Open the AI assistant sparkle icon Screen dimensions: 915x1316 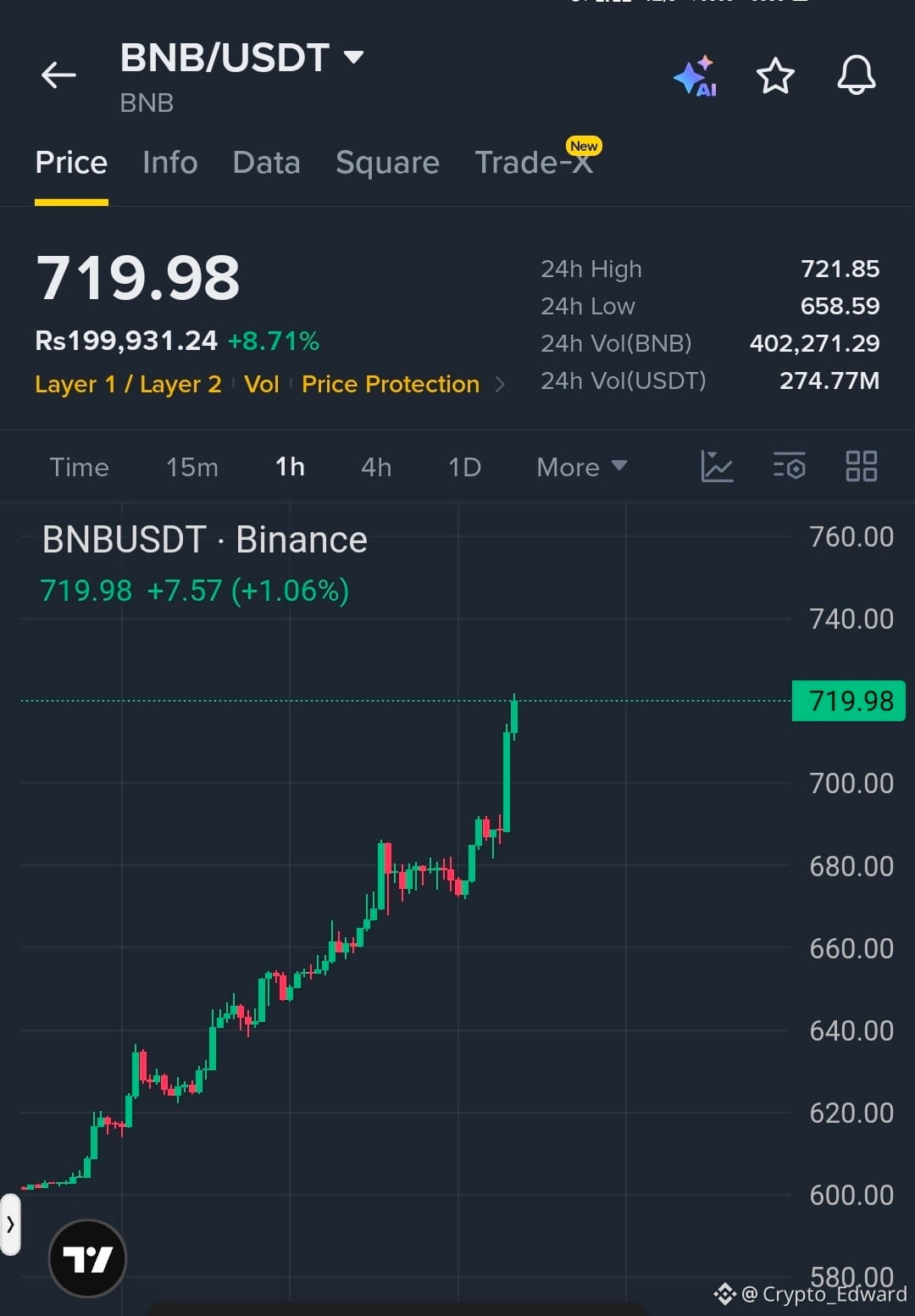[696, 76]
